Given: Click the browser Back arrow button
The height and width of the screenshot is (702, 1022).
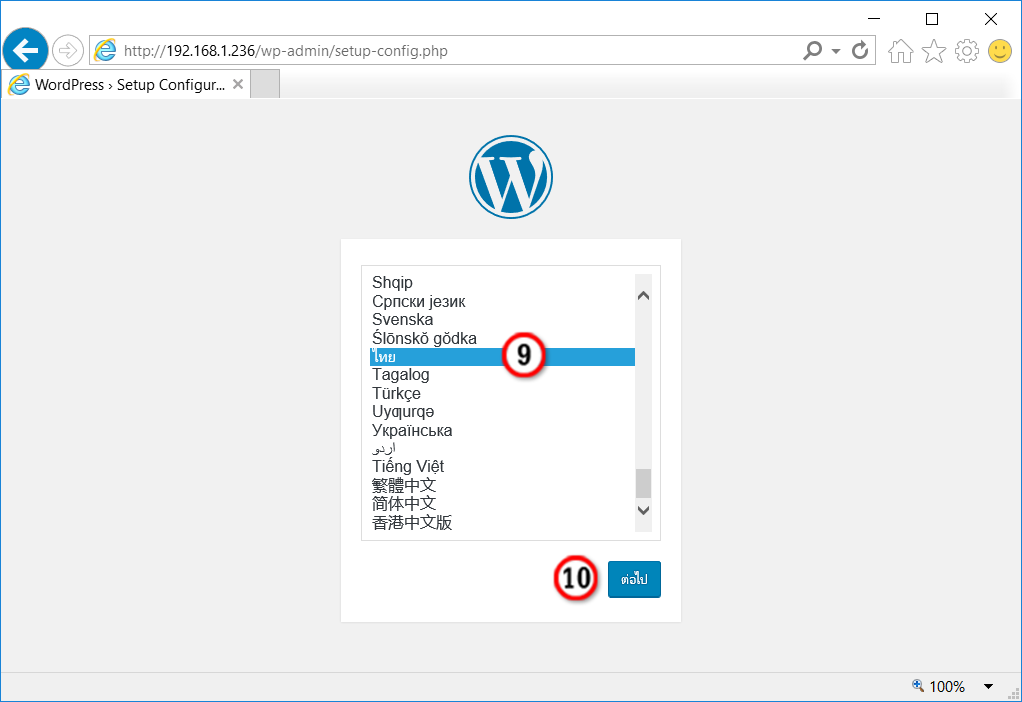Looking at the screenshot, I should (25, 50).
